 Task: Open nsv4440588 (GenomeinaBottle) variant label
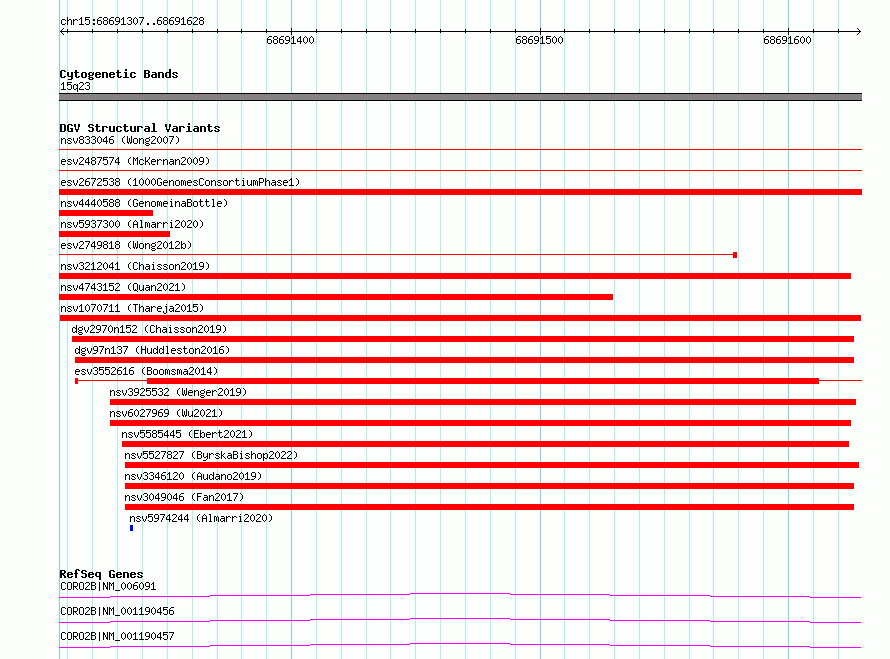(x=144, y=203)
